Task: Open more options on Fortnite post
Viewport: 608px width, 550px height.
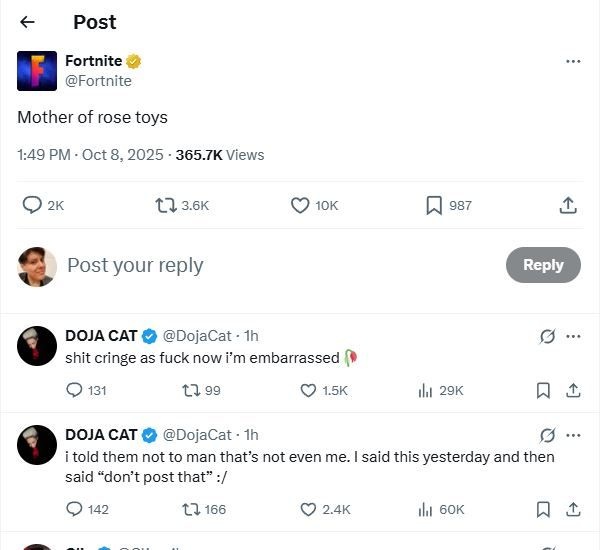Action: click(x=573, y=61)
